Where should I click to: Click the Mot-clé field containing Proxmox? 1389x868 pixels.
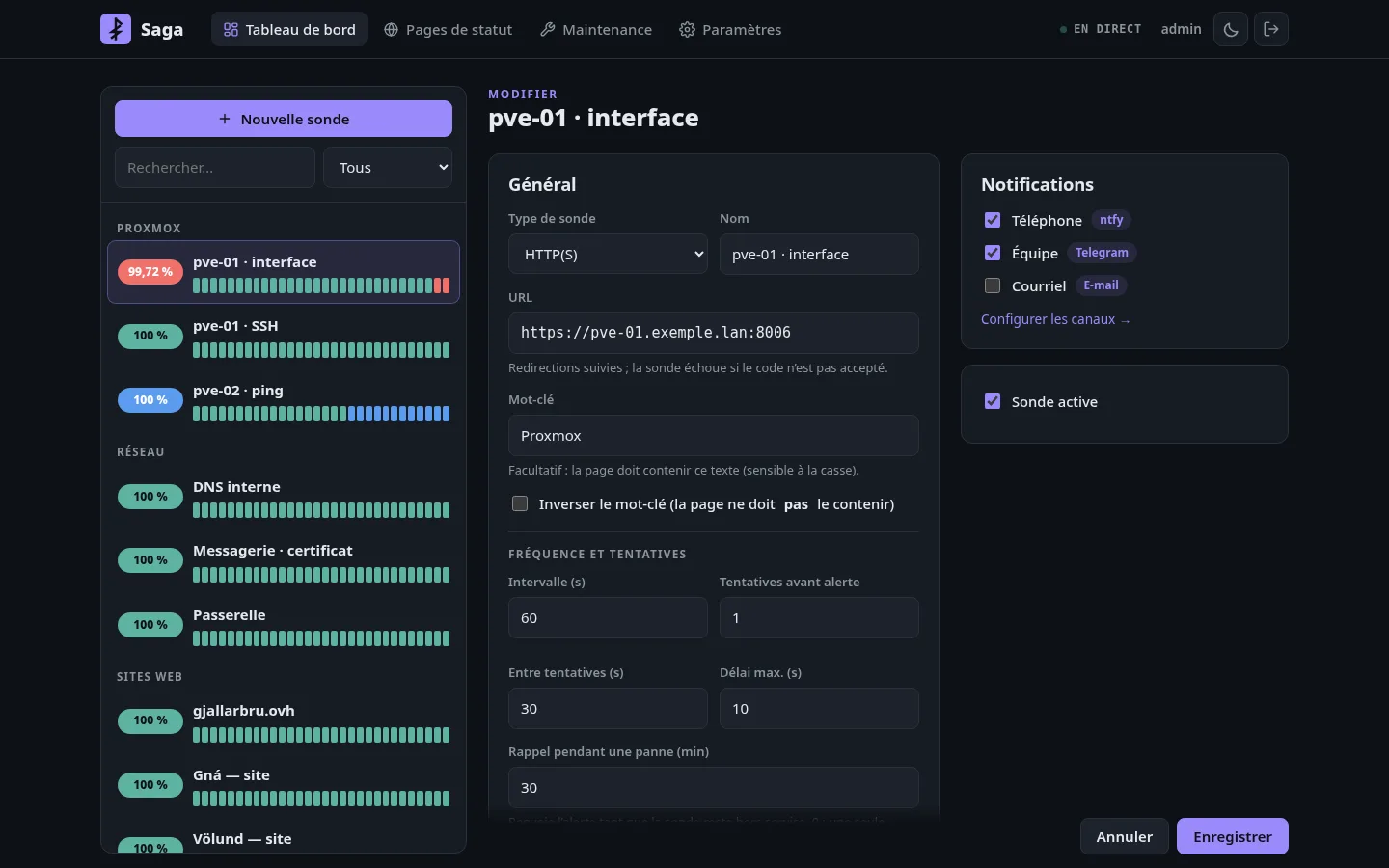714,436
